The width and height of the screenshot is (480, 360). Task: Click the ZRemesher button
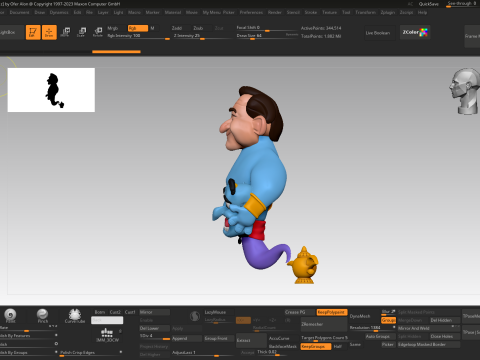pyautogui.click(x=324, y=324)
